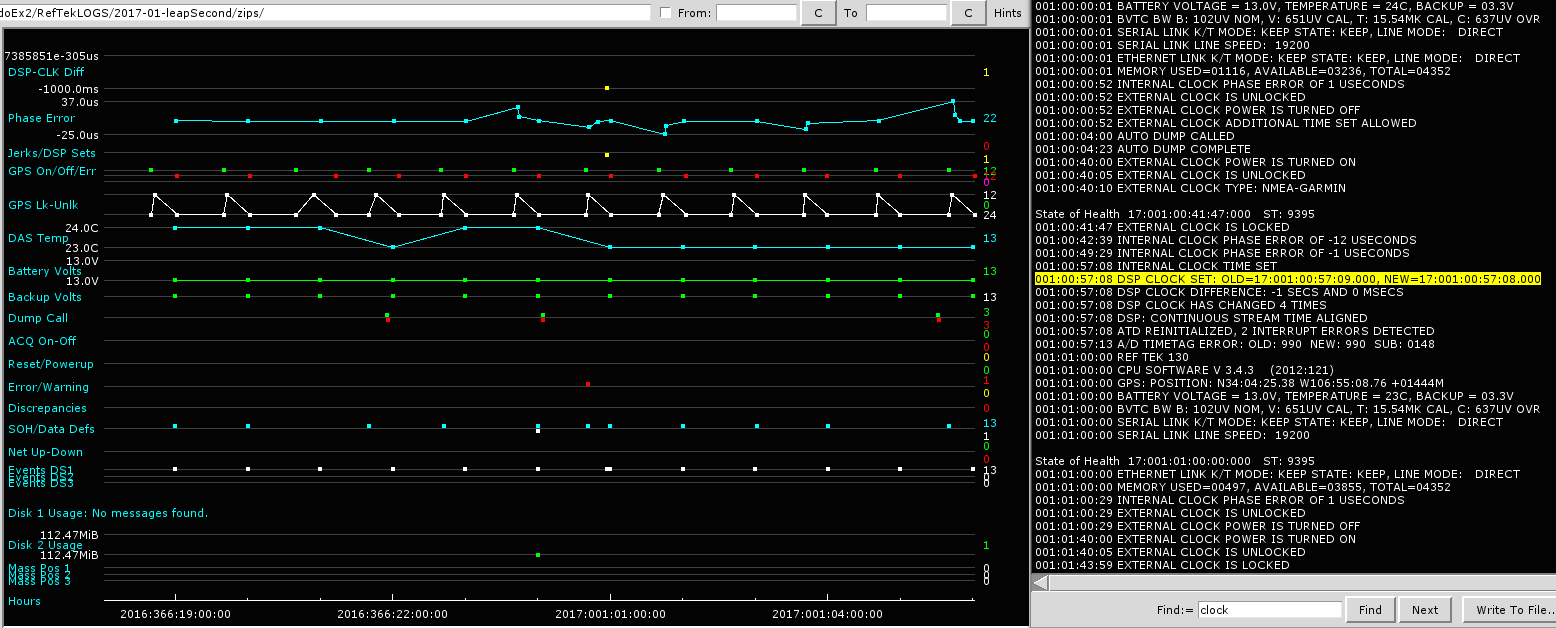Click the log panel's scroll left arrow

point(1040,583)
